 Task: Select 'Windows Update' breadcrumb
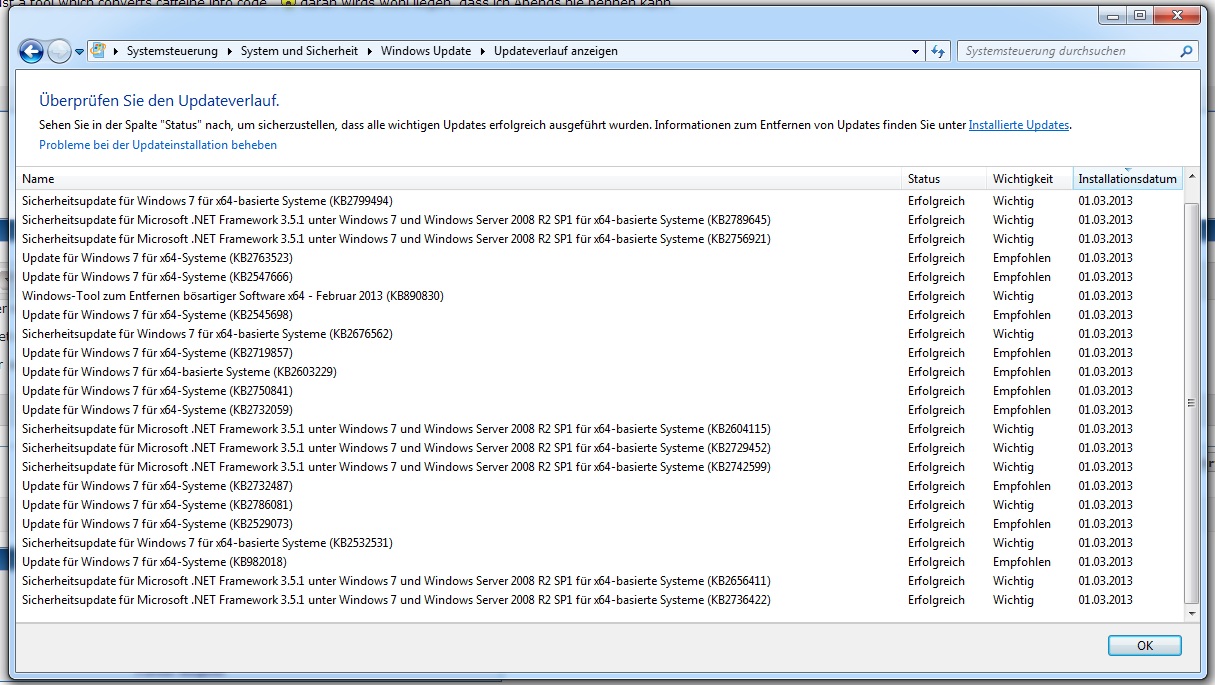click(x=426, y=51)
